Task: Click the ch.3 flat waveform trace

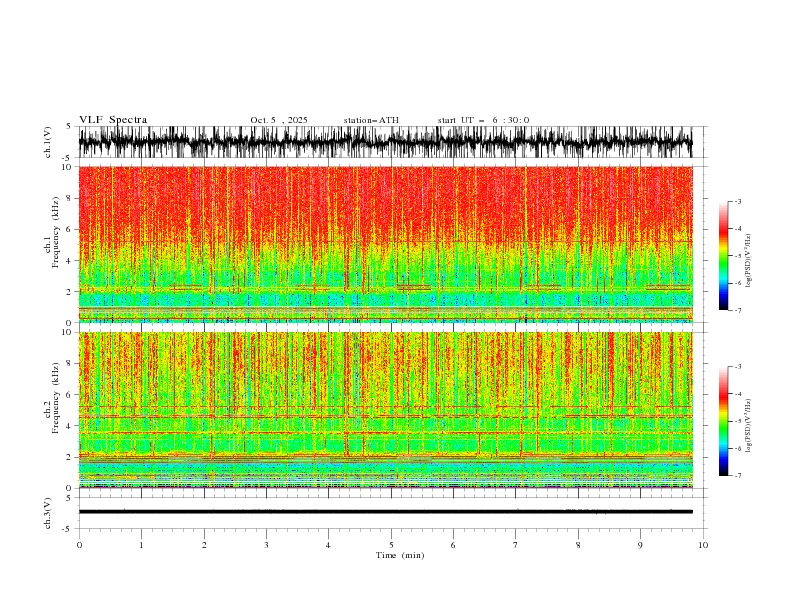Action: pyautogui.click(x=385, y=512)
